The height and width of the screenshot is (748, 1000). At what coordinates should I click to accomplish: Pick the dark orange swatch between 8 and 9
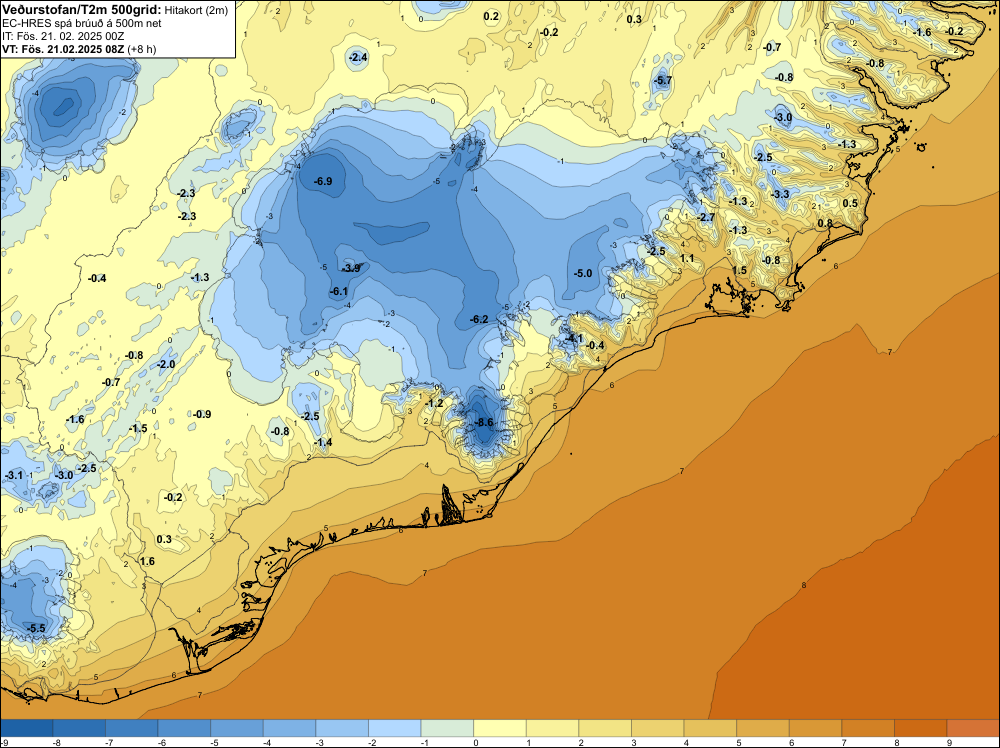click(920, 728)
